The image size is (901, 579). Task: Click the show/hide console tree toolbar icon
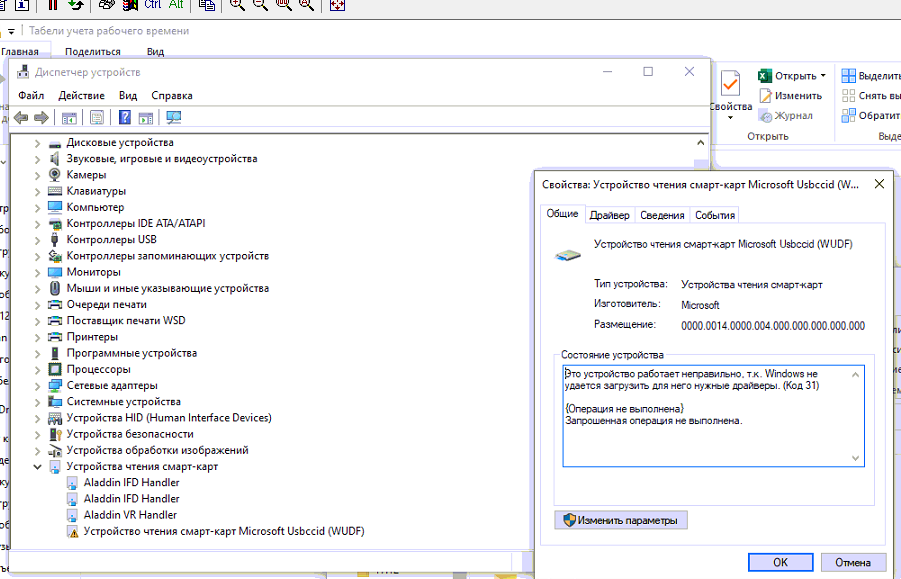(x=69, y=118)
